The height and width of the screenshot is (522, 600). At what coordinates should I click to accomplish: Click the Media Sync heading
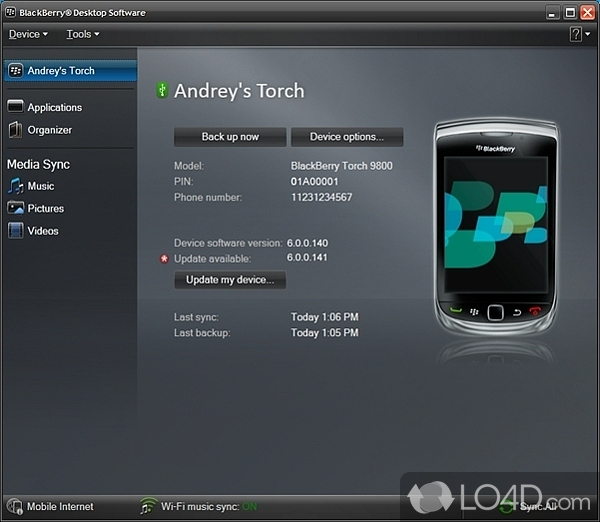(38, 165)
